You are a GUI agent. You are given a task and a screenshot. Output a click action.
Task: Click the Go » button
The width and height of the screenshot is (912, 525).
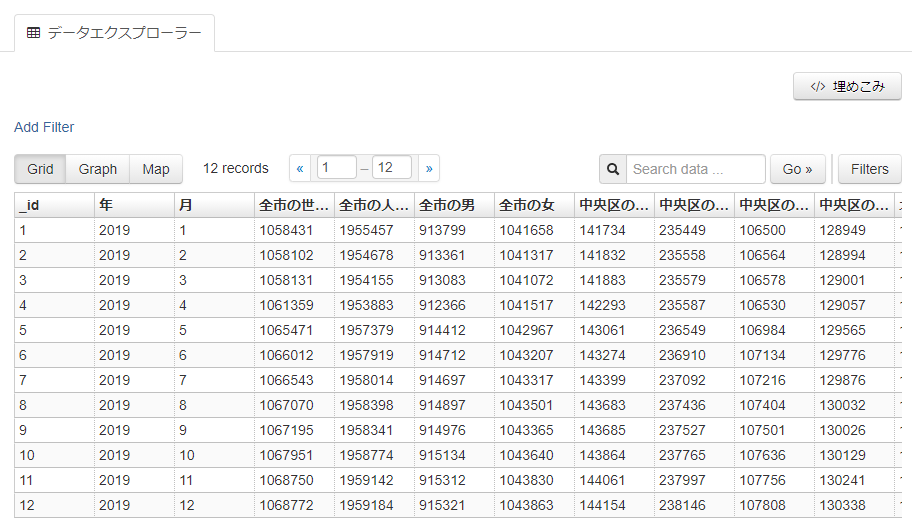[797, 169]
